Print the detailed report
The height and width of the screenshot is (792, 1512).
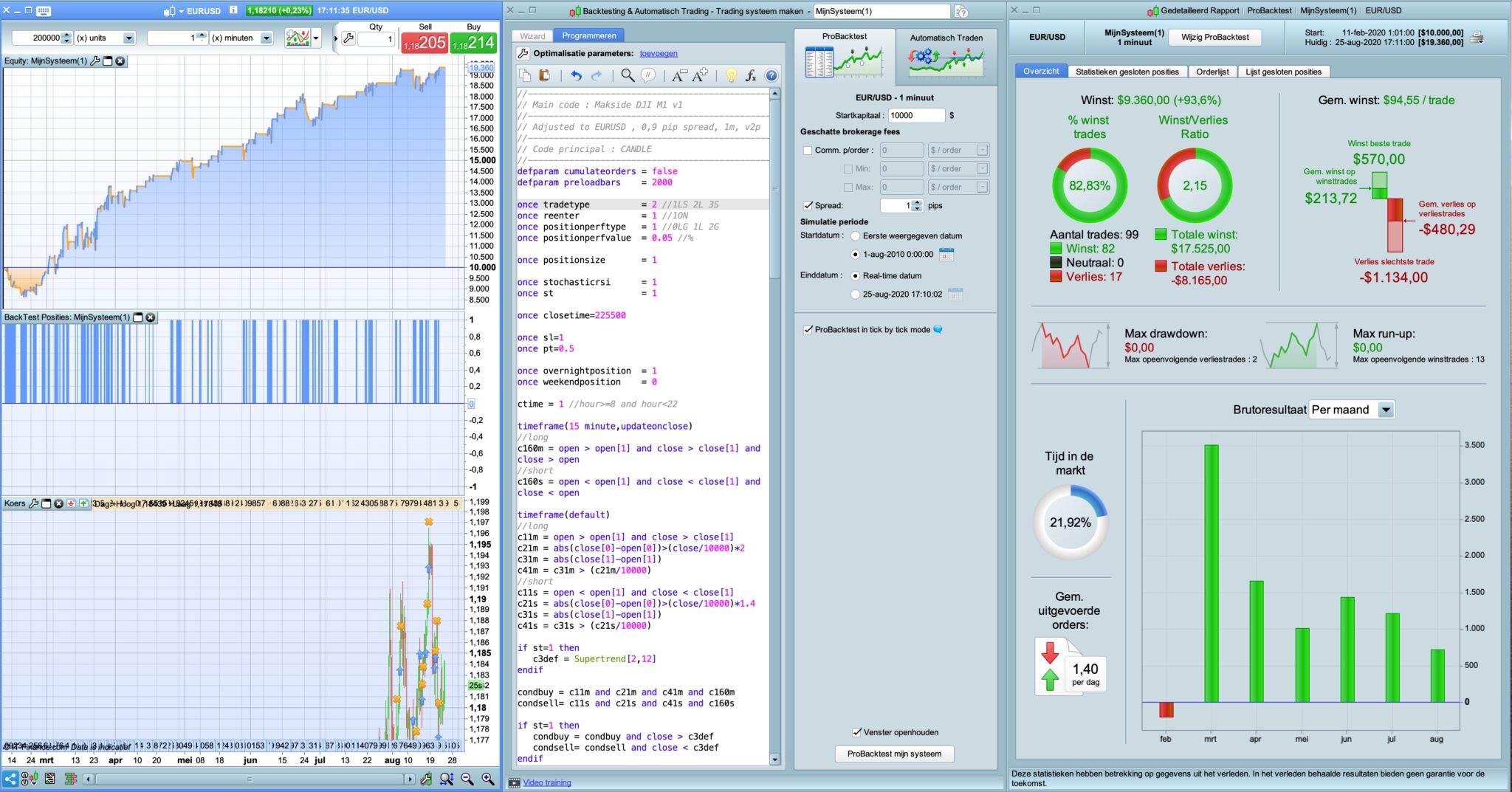point(1477,38)
